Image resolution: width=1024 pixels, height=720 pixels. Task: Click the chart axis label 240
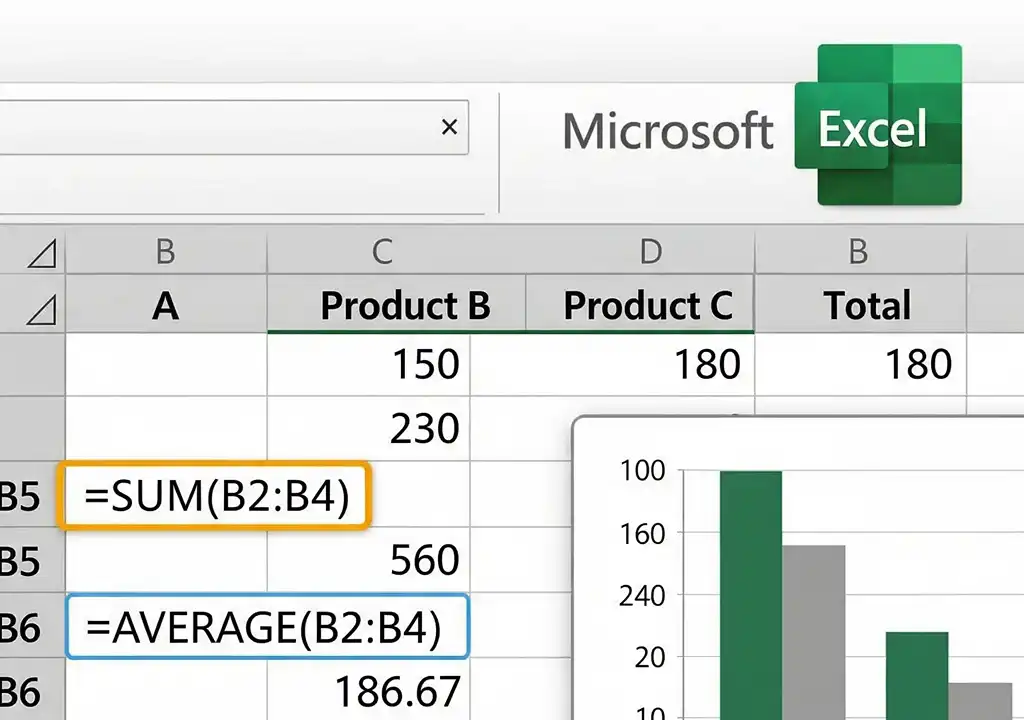point(642,596)
